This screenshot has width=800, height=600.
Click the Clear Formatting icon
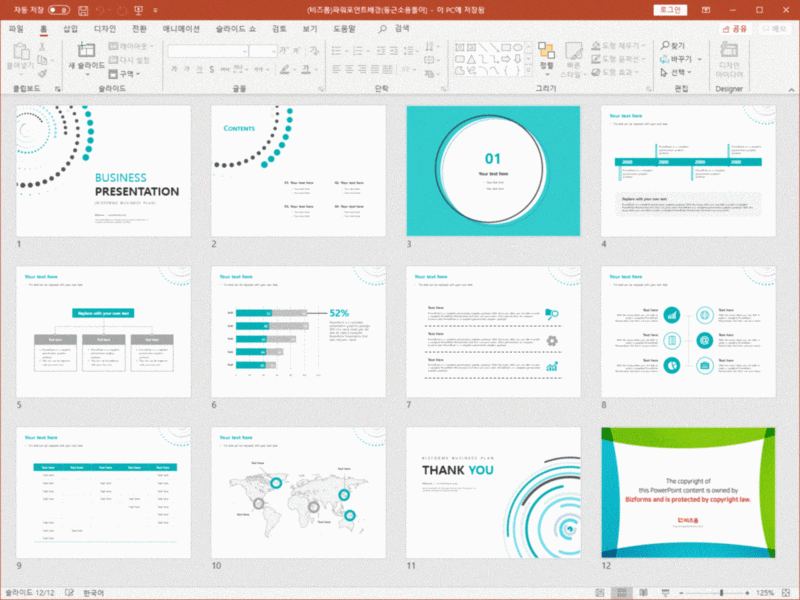[314, 50]
